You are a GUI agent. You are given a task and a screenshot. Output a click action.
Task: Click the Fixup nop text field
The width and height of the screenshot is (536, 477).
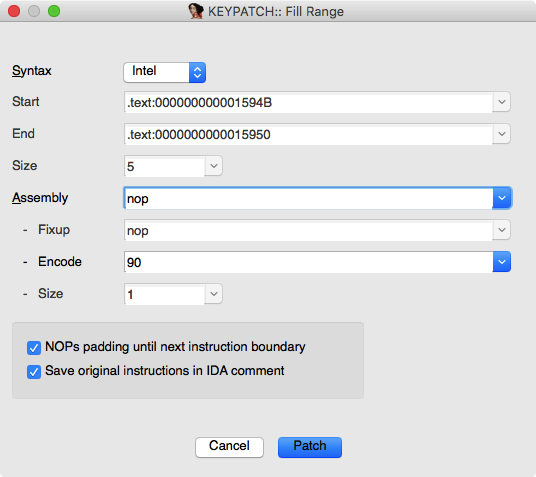click(x=308, y=230)
